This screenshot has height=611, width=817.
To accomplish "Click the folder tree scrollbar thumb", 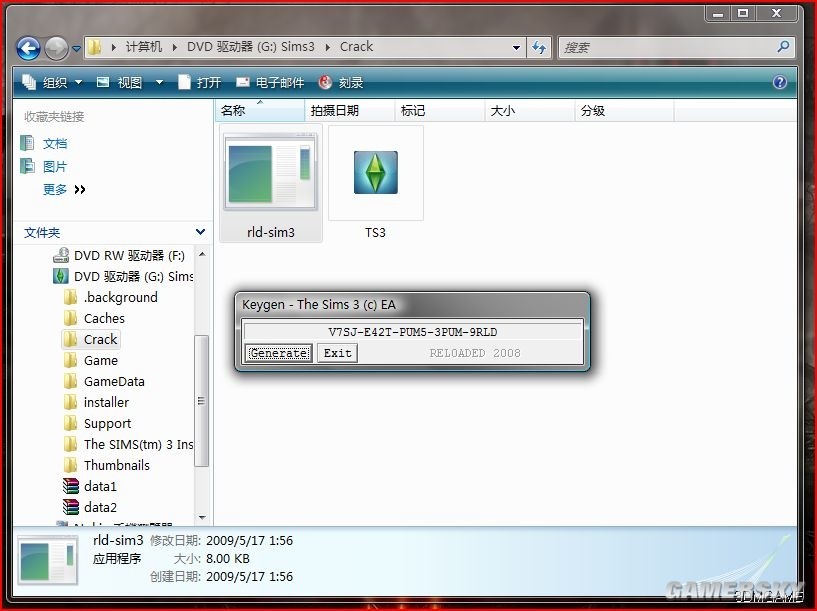I will pyautogui.click(x=202, y=401).
